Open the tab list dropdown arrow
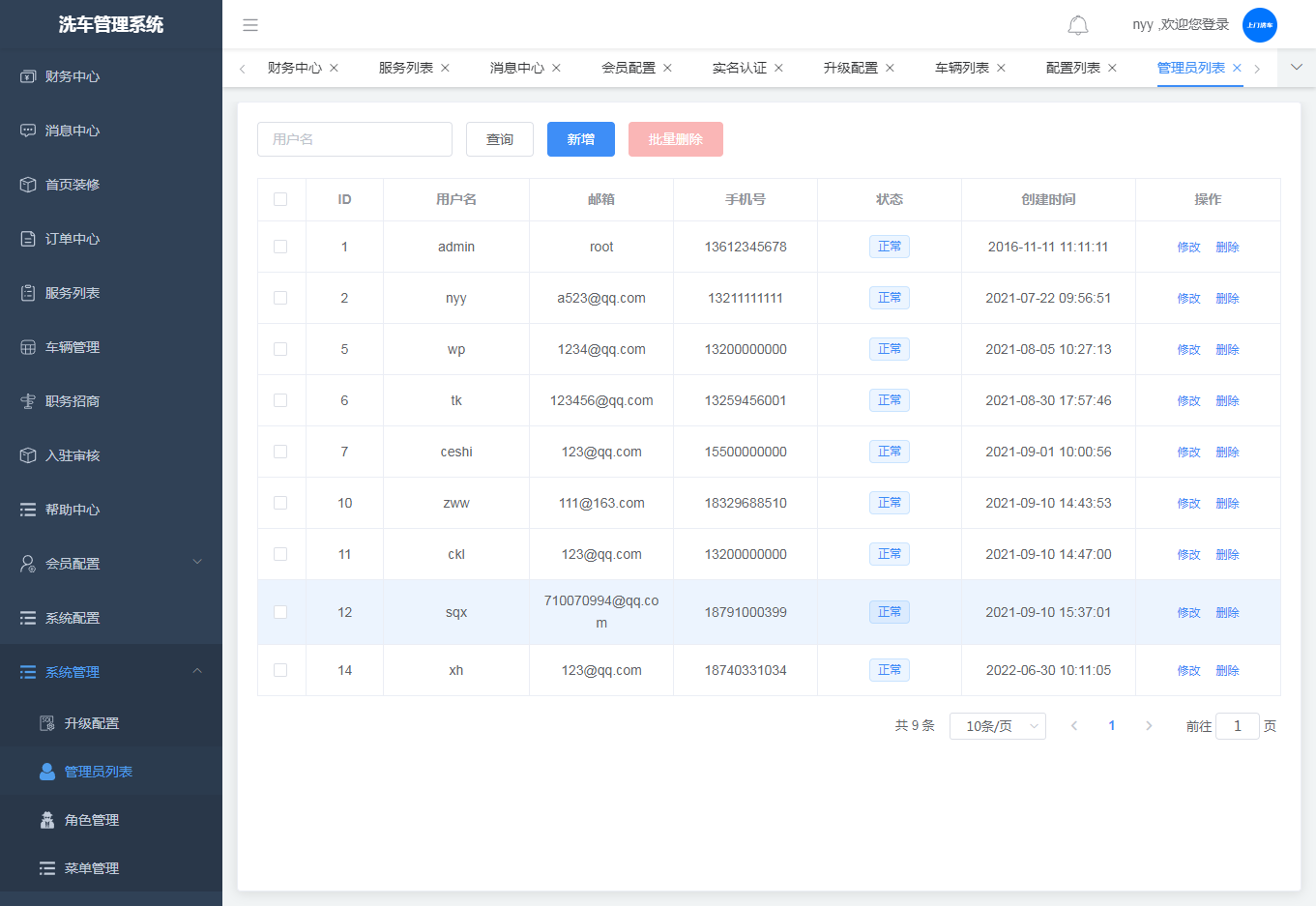 [1297, 68]
